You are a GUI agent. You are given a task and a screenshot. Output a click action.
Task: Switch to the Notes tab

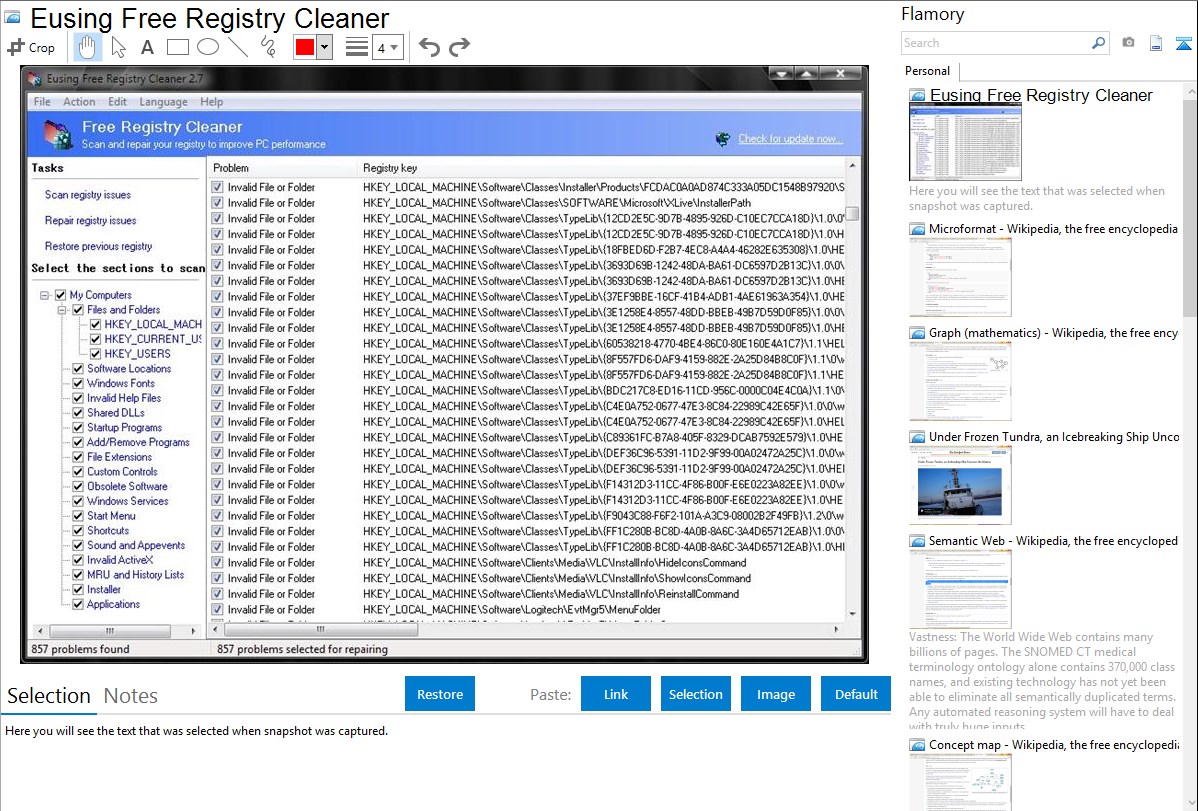(130, 696)
